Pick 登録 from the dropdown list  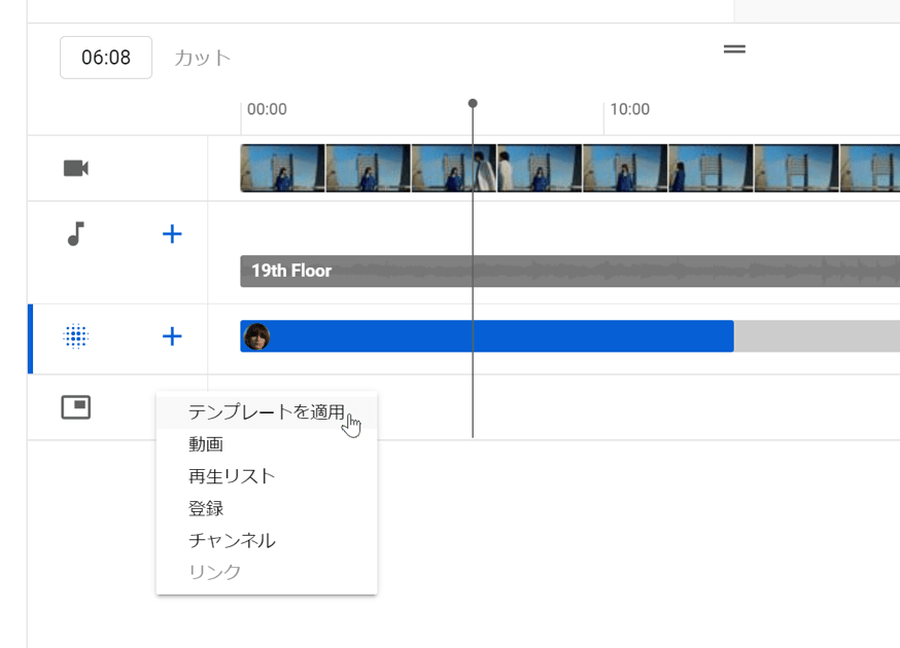(206, 508)
